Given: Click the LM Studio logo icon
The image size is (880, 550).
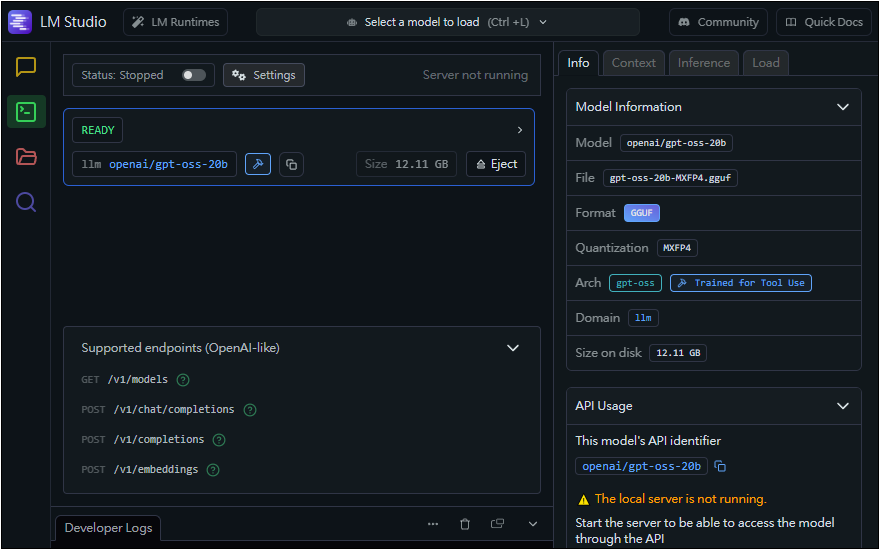Looking at the screenshot, I should [x=20, y=22].
